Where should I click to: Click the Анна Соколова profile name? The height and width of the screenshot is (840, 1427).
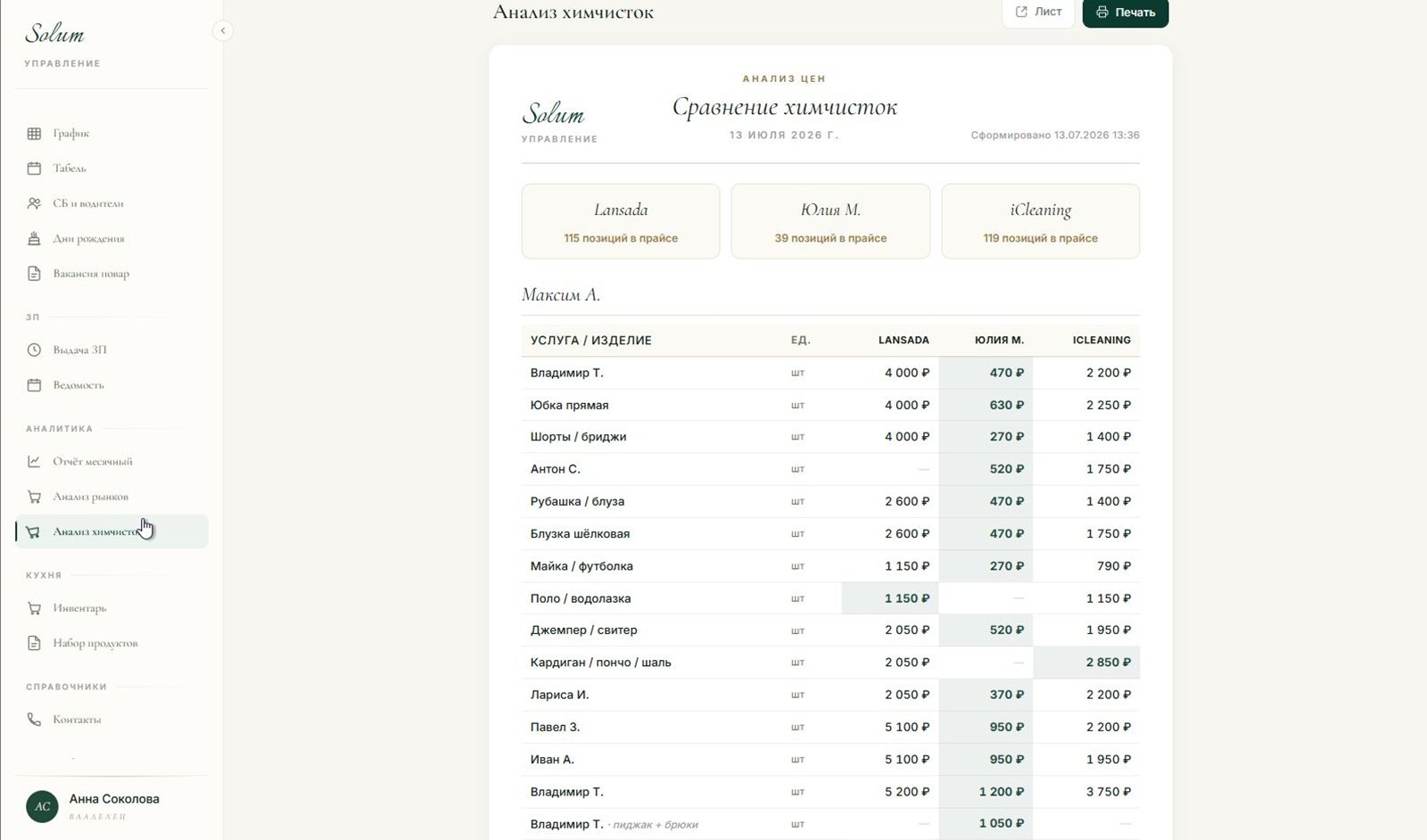[114, 799]
